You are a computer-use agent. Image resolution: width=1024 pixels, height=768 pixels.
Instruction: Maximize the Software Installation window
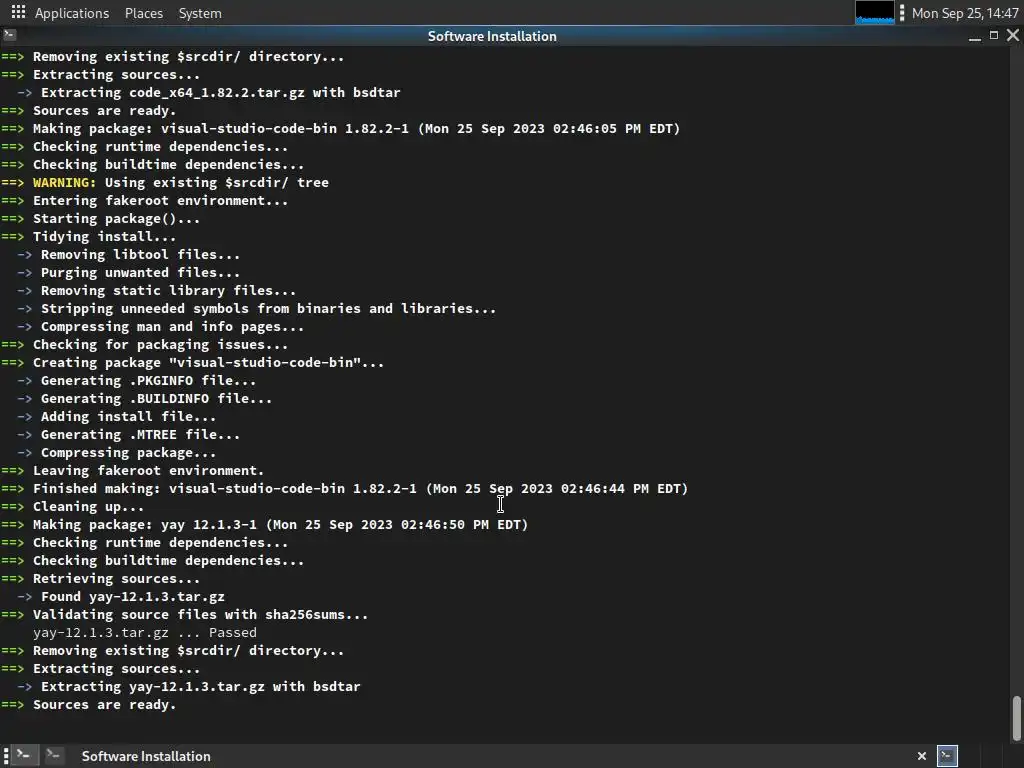click(x=994, y=35)
